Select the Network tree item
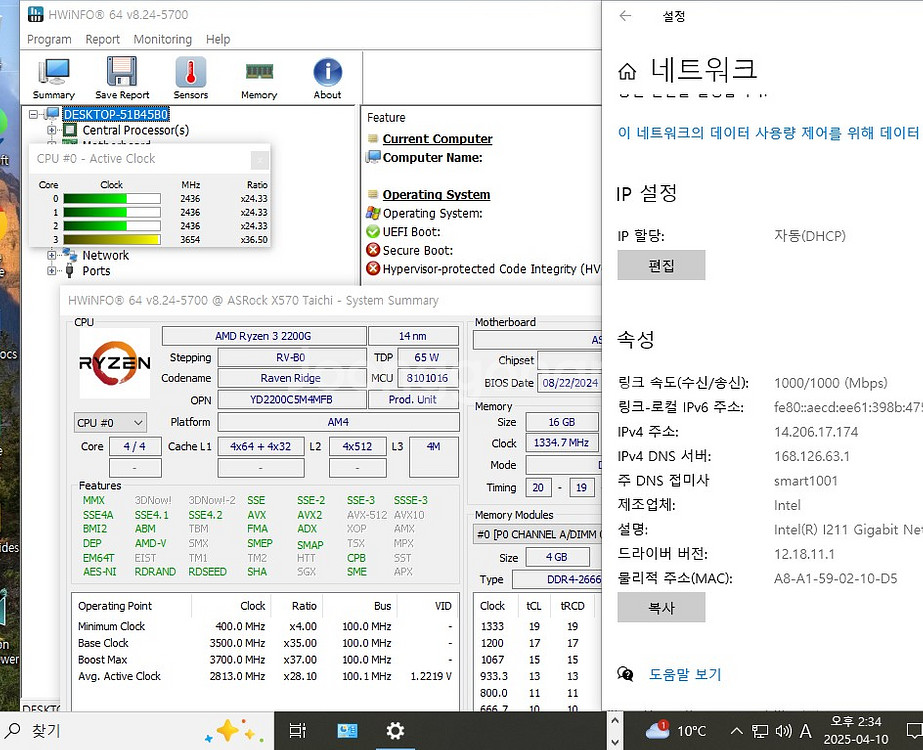 [105, 255]
